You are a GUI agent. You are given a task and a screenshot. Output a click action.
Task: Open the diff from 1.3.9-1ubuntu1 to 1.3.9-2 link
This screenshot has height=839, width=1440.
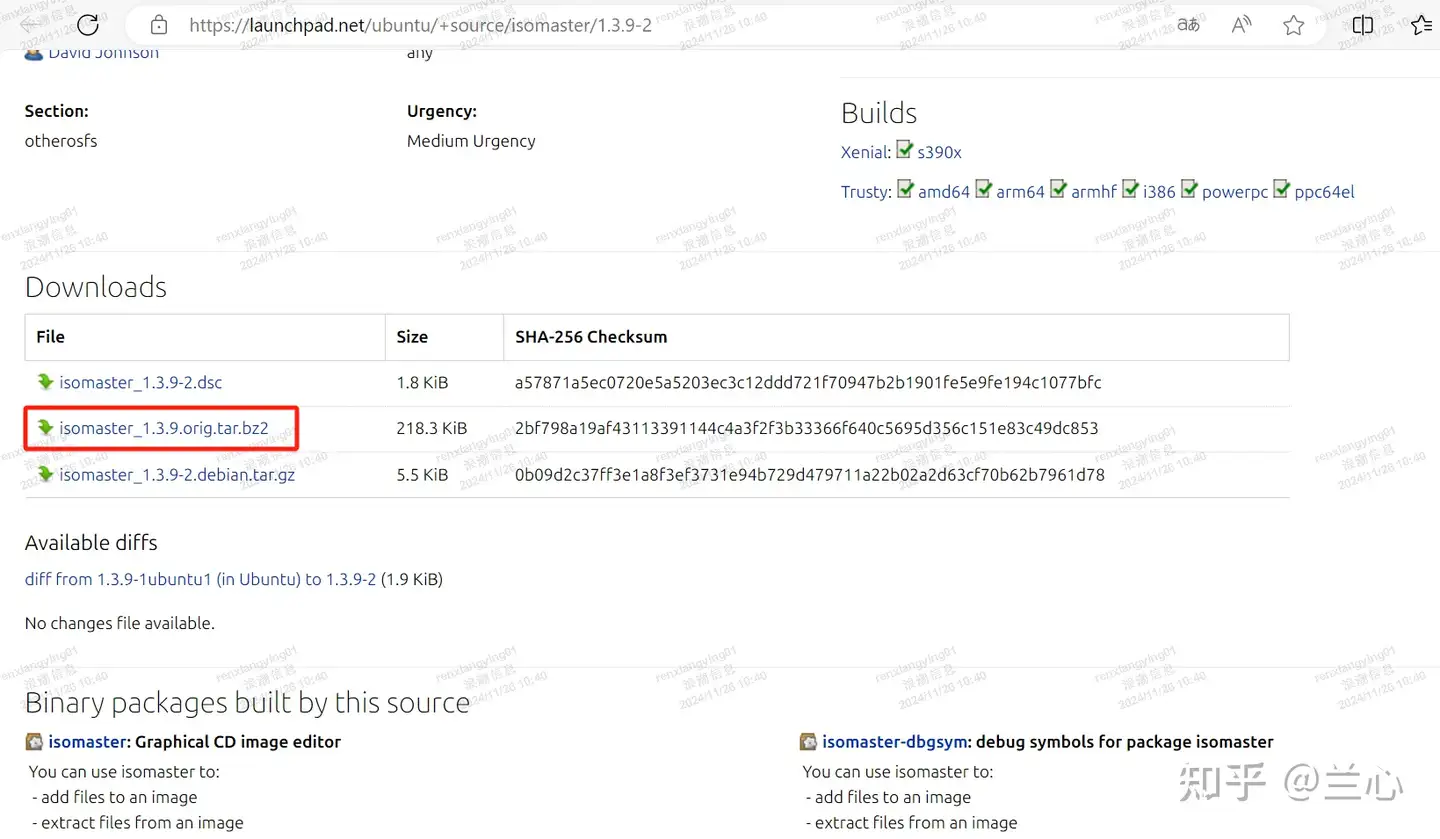click(200, 579)
